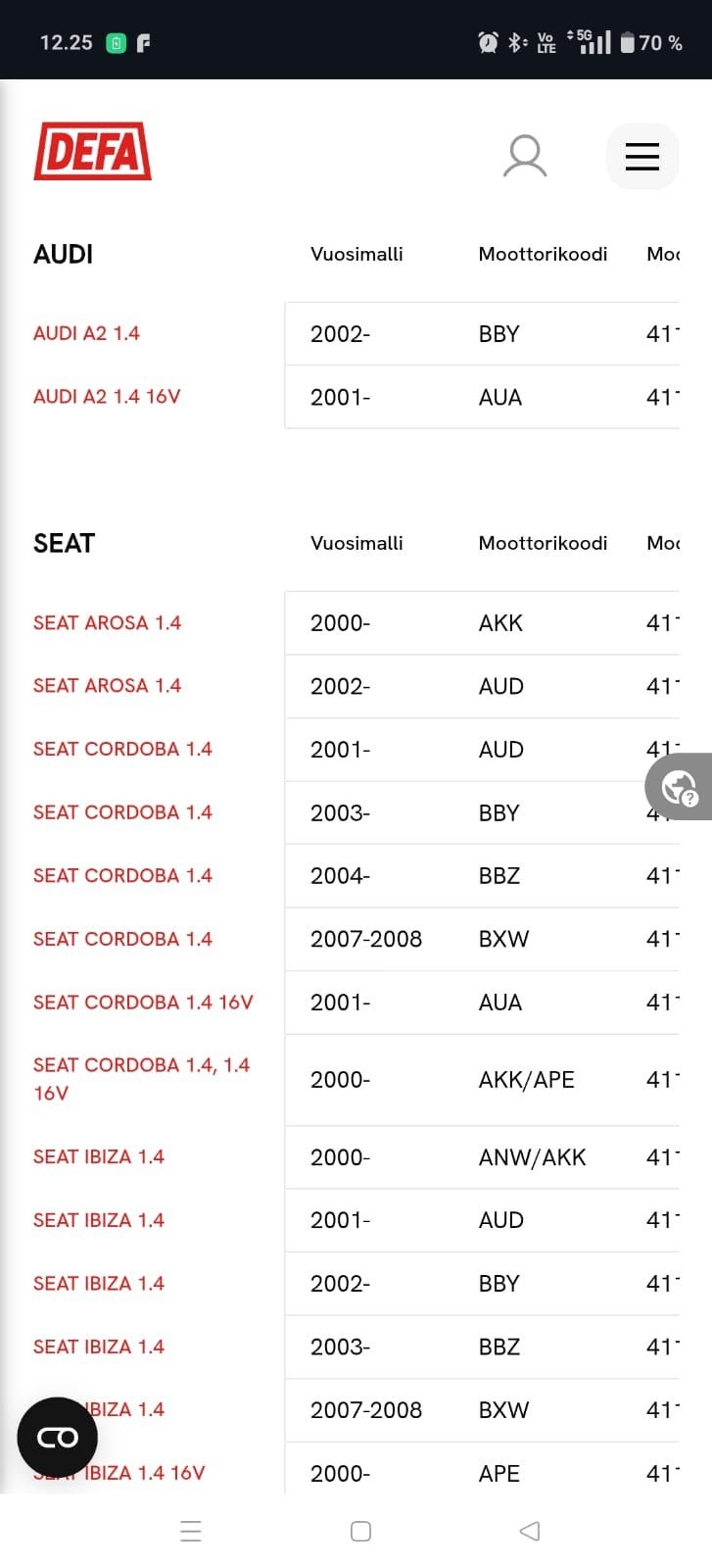712x1568 pixels.
Task: Open the AUDI A2 1.4 16V link
Action: coord(107,396)
